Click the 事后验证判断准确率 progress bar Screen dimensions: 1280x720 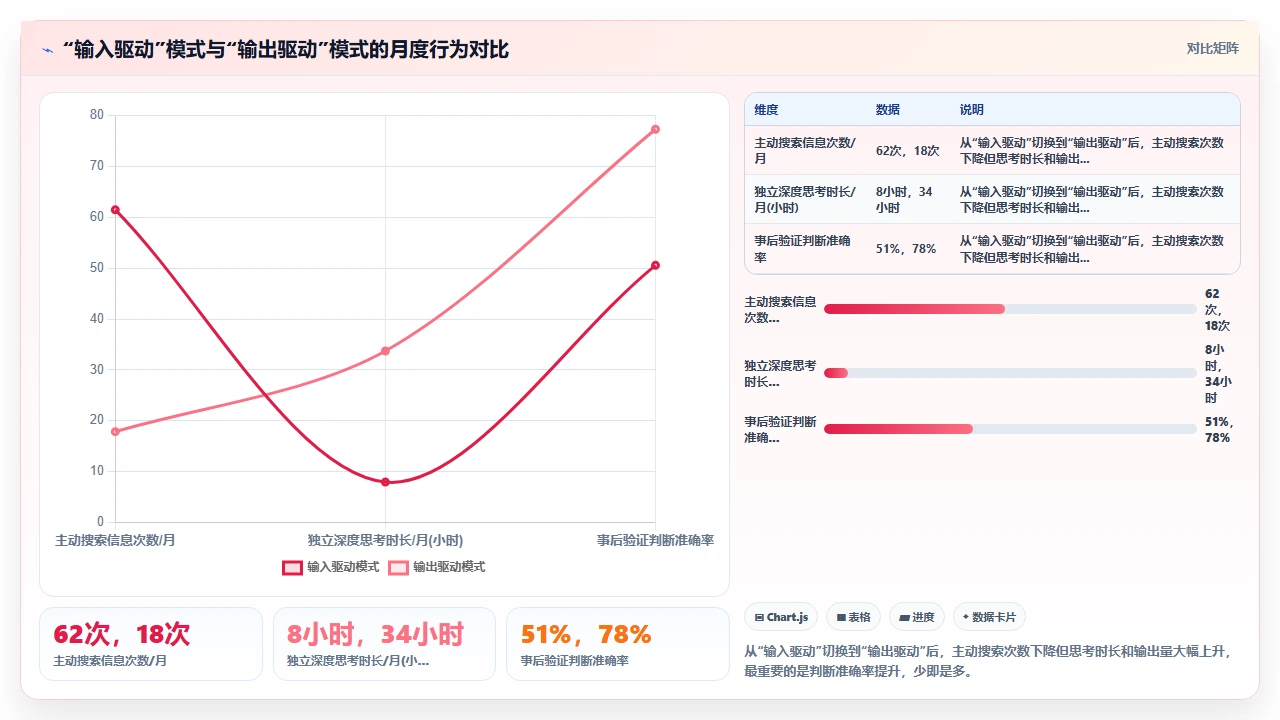click(1010, 429)
